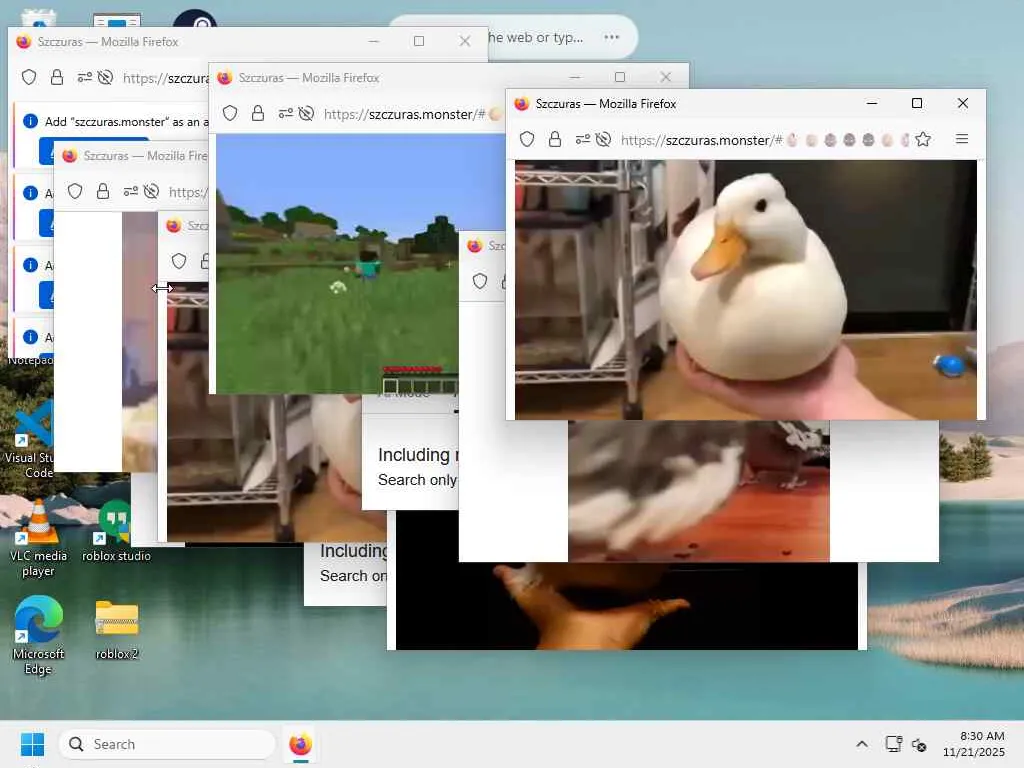Select 'Add "szczuras.monster" as an a' notification text
1024x768 pixels.
(127, 121)
